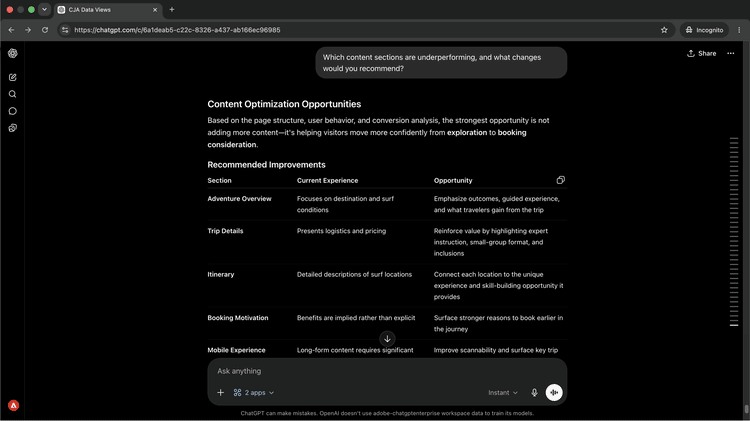Screen dimensions: 750x421
Task: Go back in browser history
Action: pos(11,30)
